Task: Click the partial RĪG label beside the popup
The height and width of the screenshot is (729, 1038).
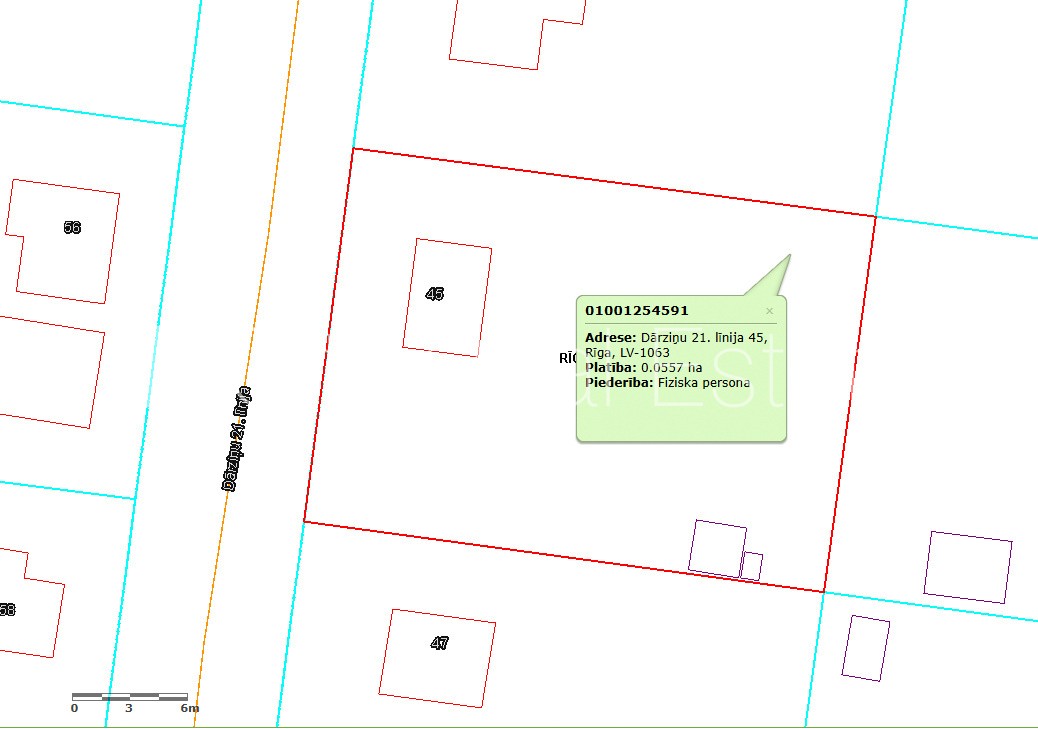Action: pyautogui.click(x=567, y=357)
